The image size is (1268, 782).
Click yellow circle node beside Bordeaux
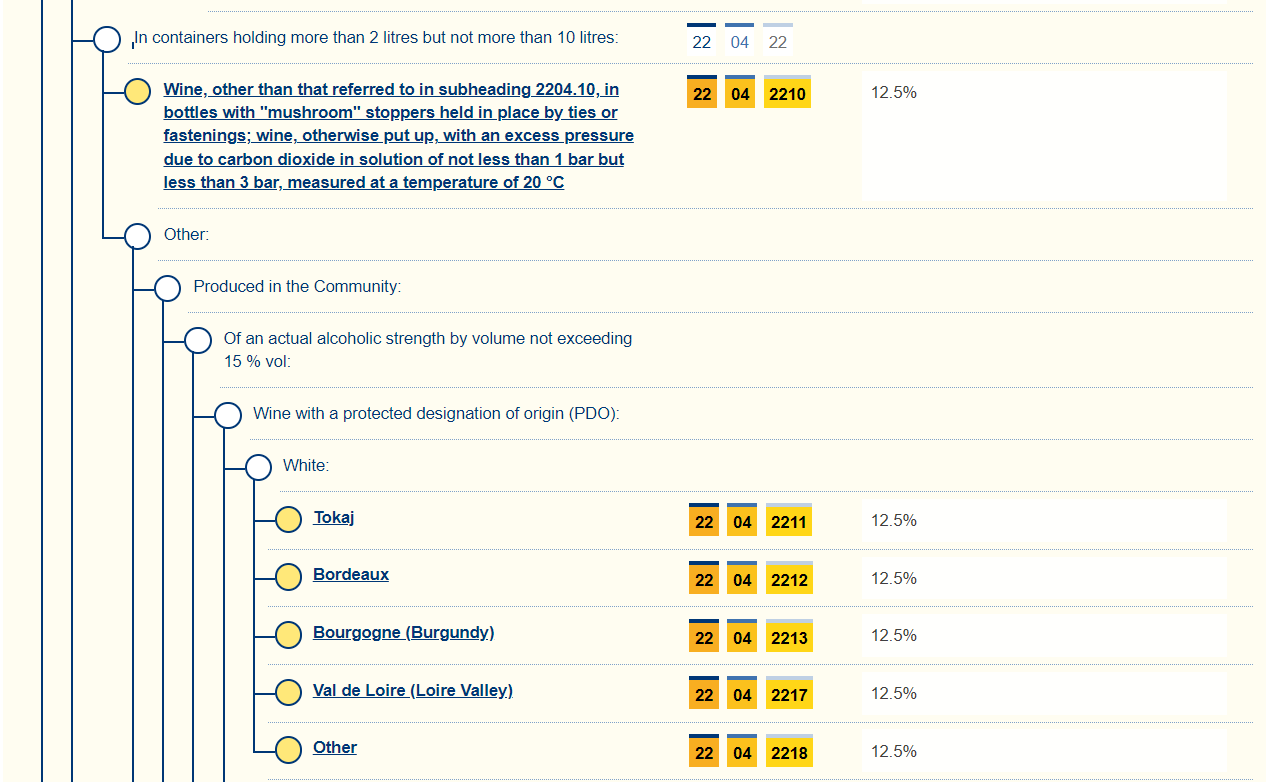288,577
